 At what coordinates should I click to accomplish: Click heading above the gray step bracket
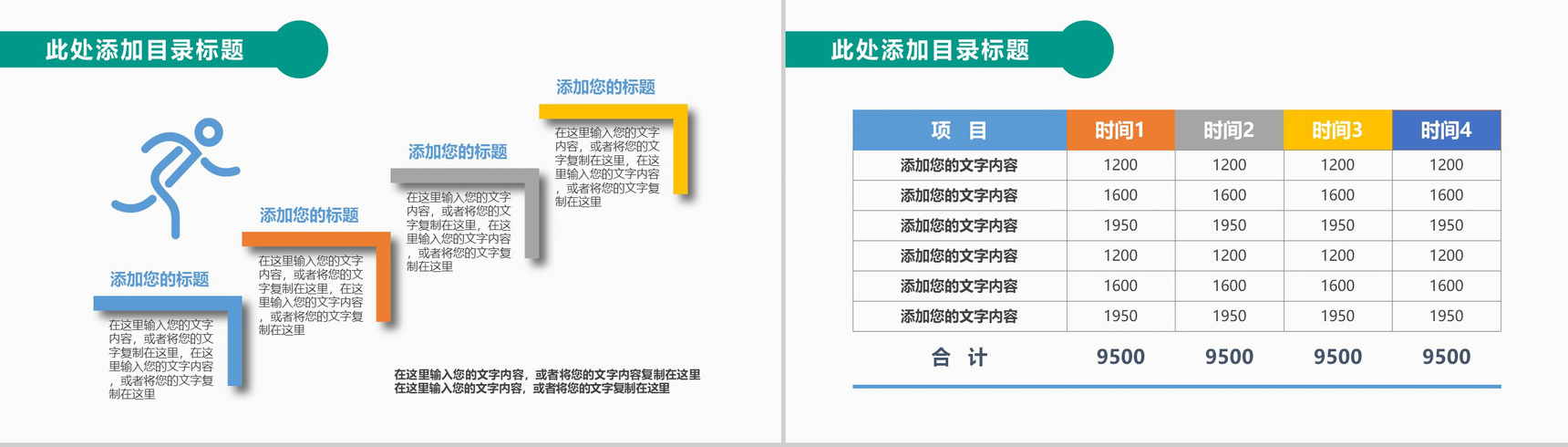click(458, 151)
